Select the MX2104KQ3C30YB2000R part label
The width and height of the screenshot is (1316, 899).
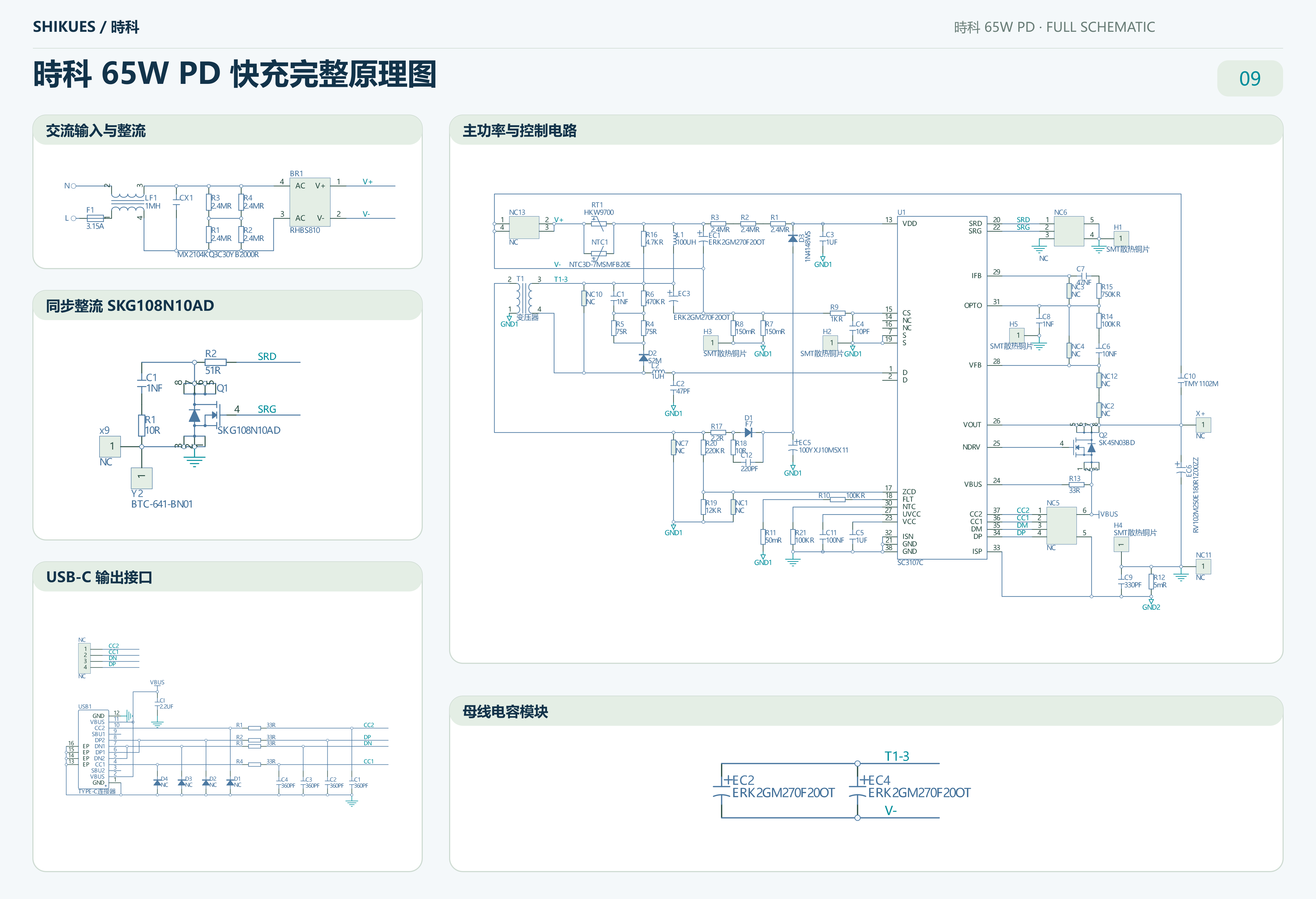pos(218,255)
